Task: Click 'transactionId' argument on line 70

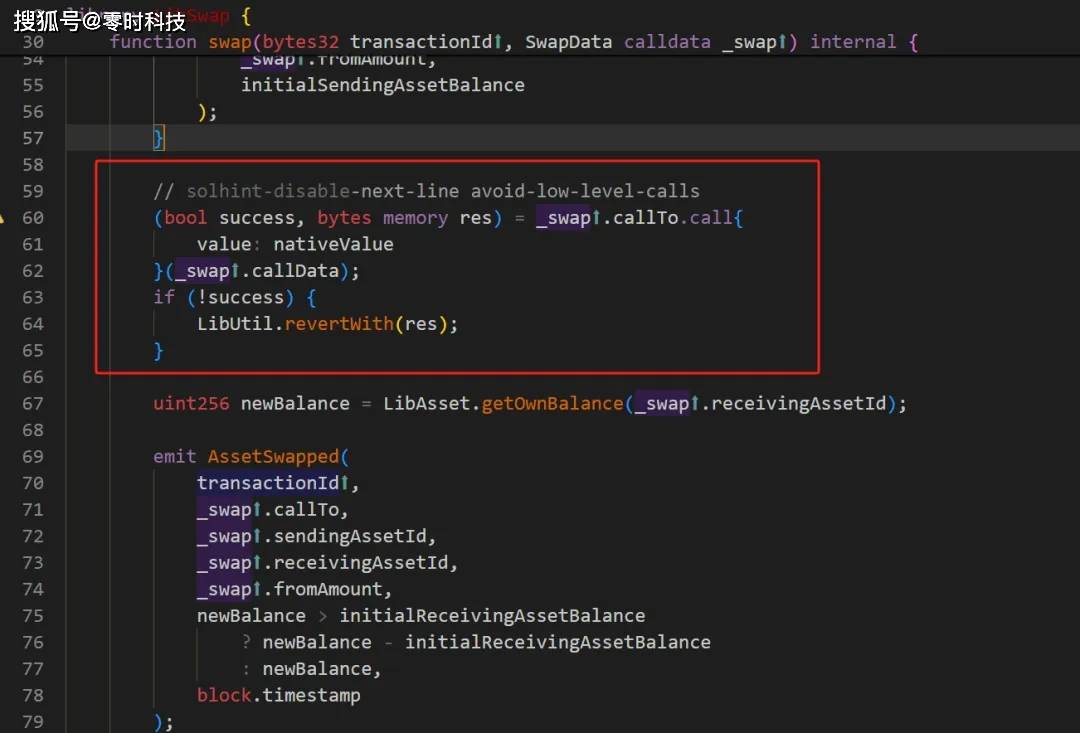Action: pyautogui.click(x=268, y=483)
